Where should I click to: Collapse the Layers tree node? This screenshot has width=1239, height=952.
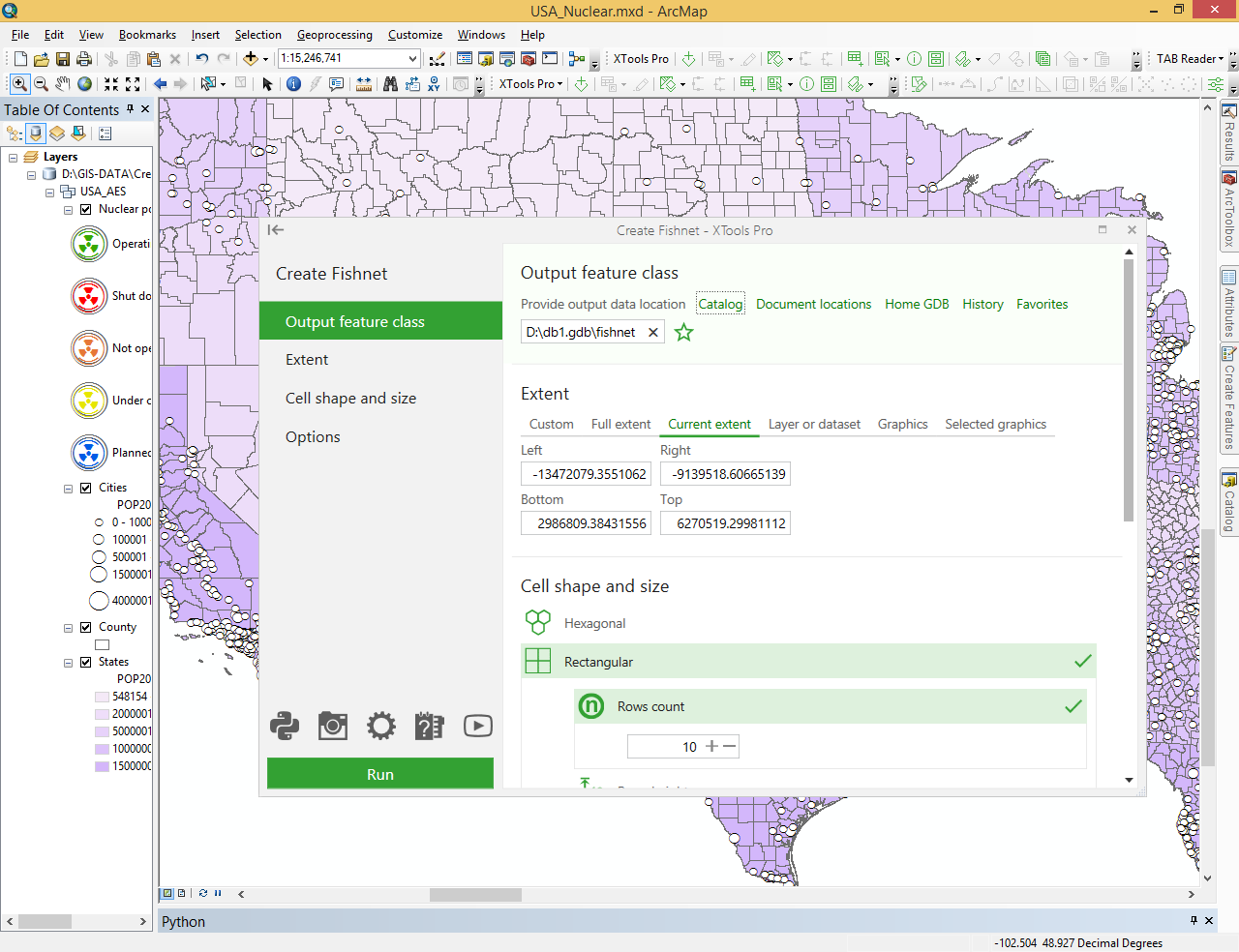coord(14,157)
